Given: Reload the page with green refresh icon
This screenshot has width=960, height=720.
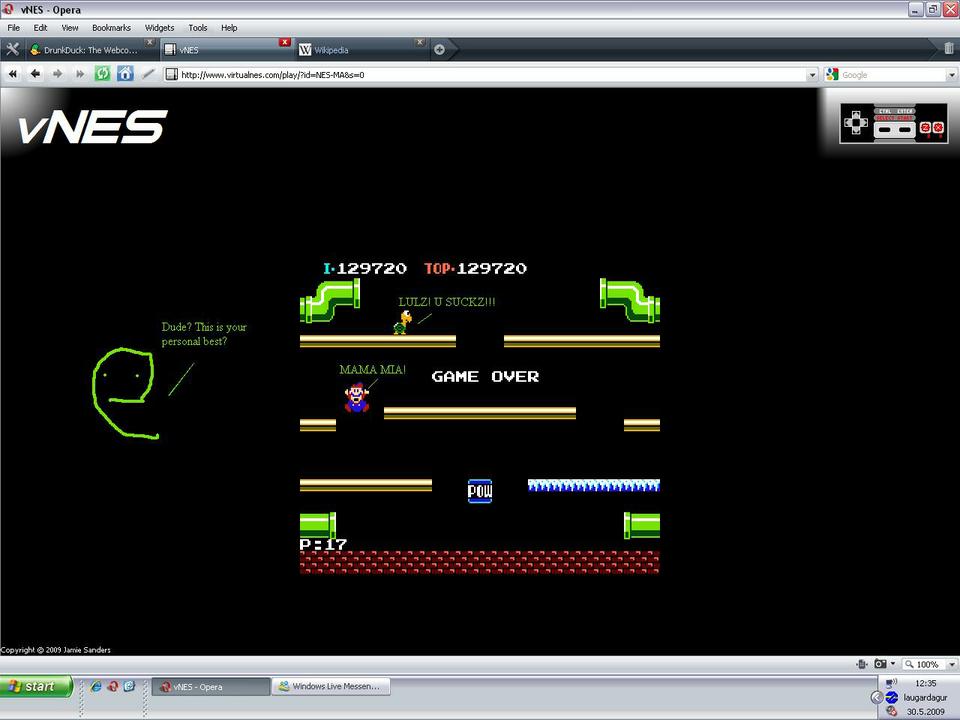Looking at the screenshot, I should tap(102, 74).
